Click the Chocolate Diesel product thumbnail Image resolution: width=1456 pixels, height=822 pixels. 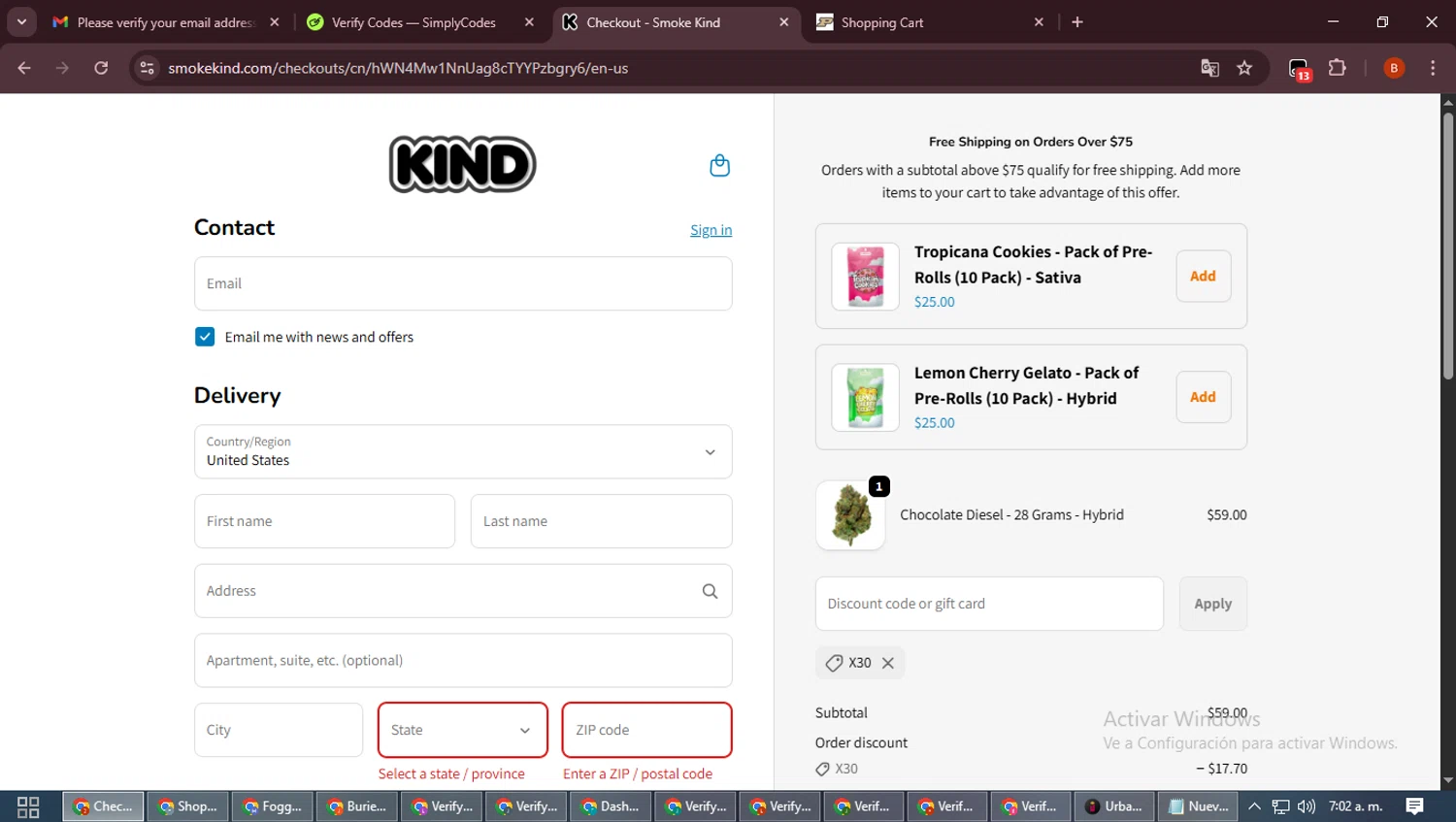(850, 515)
